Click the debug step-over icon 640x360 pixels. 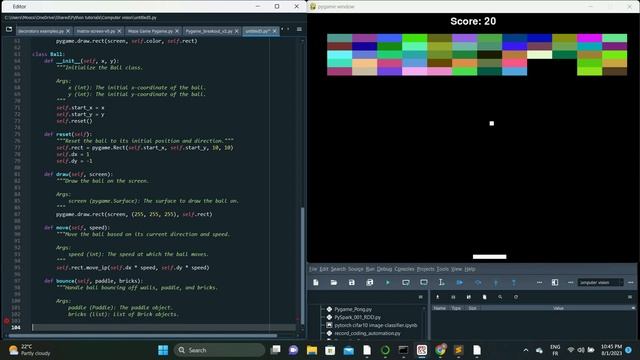click(x=478, y=282)
